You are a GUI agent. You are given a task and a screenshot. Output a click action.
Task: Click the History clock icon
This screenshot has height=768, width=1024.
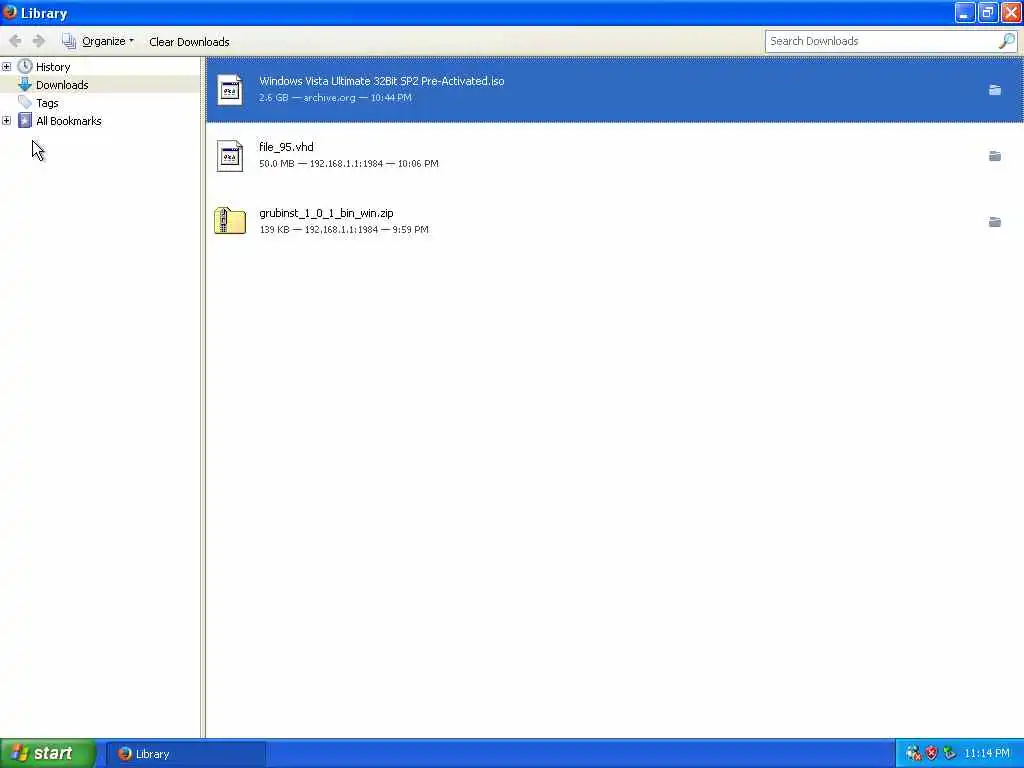[25, 66]
